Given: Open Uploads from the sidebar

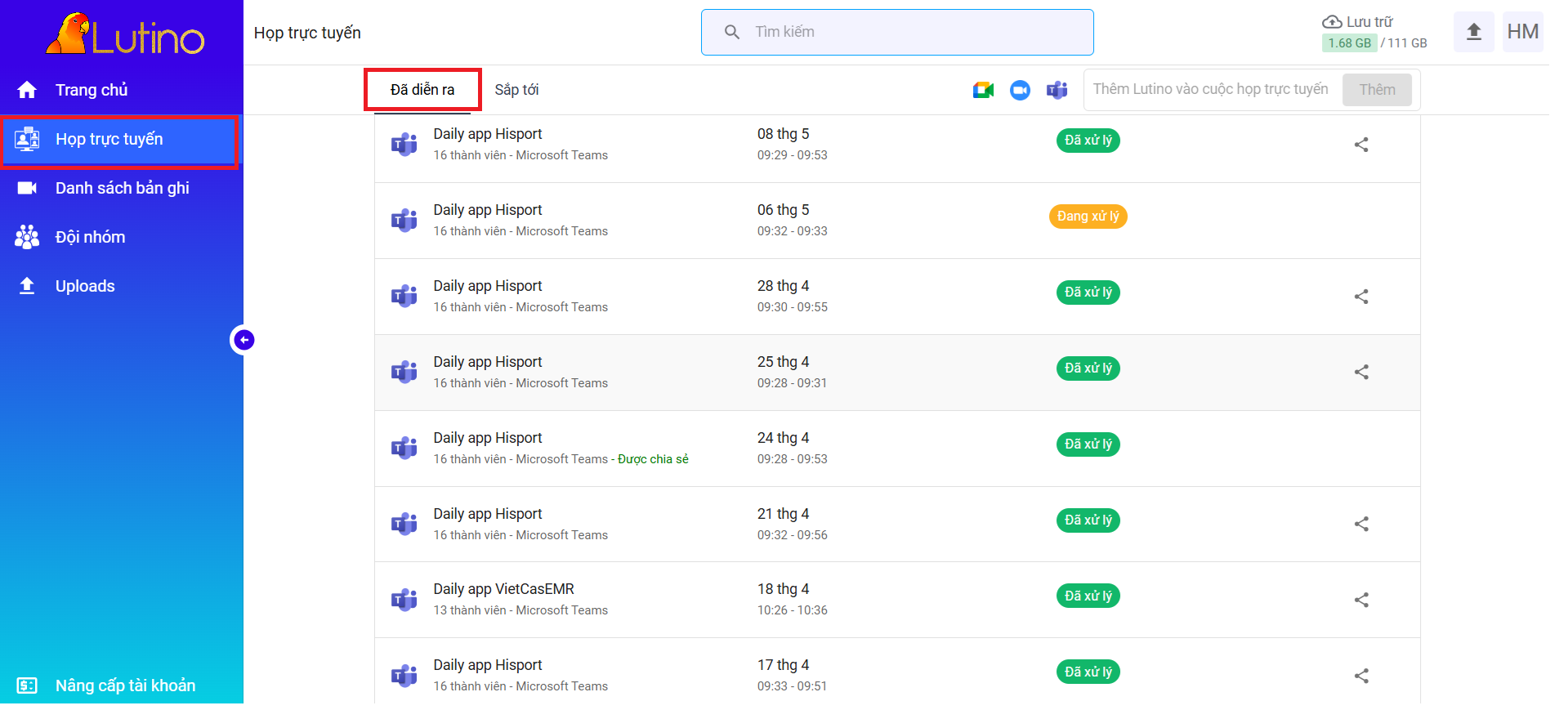Looking at the screenshot, I should pyautogui.click(x=85, y=286).
